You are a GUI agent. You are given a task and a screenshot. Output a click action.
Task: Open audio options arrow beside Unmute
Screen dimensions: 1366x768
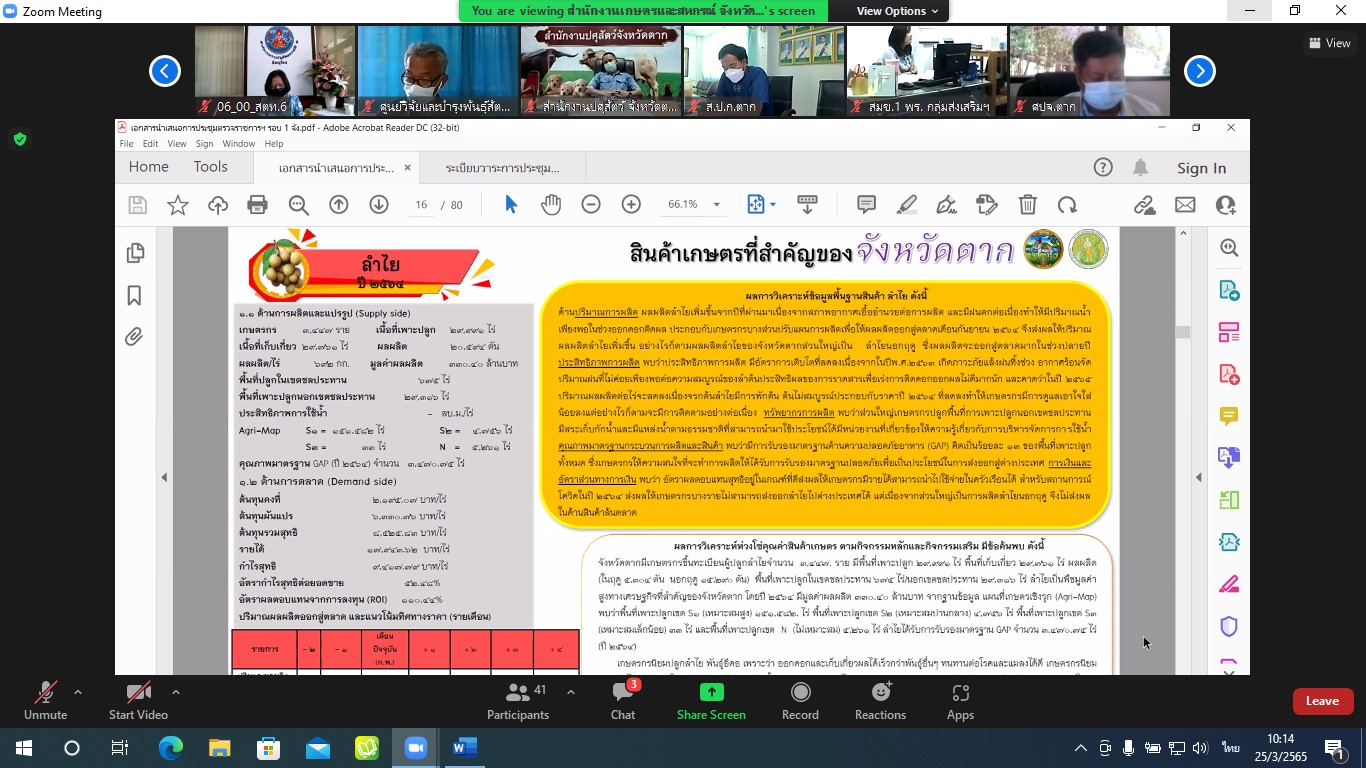point(78,691)
